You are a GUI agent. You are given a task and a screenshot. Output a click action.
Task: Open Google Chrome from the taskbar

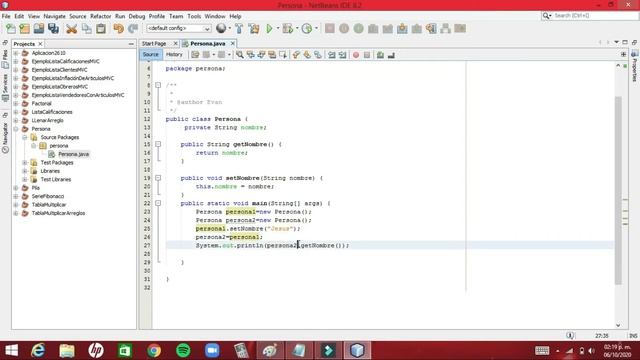pyautogui.click(x=154, y=351)
